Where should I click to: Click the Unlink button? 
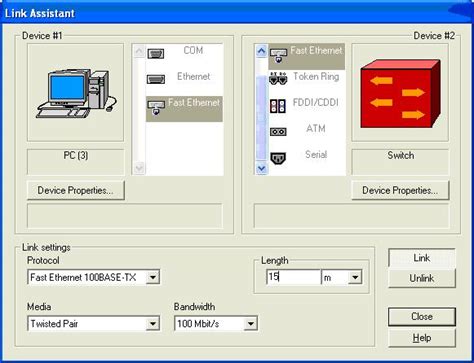tap(422, 278)
